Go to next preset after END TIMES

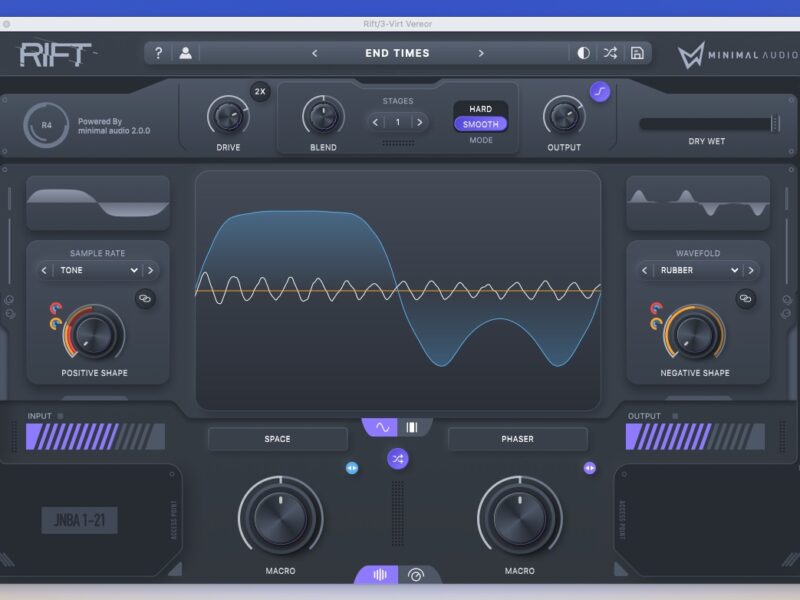point(481,53)
